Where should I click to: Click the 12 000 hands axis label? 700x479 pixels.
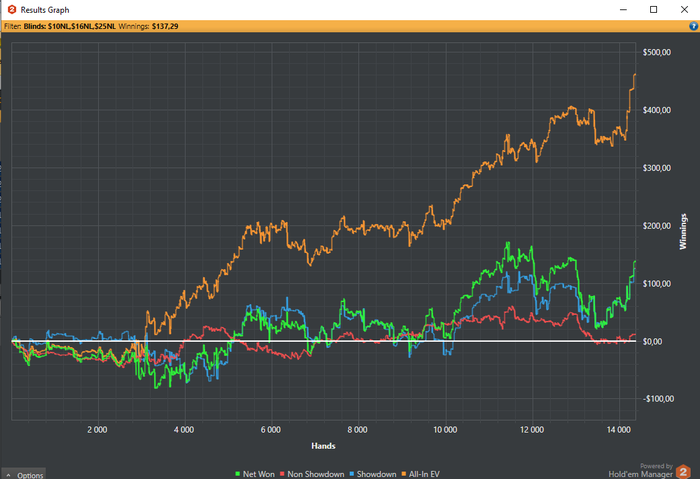pos(531,430)
